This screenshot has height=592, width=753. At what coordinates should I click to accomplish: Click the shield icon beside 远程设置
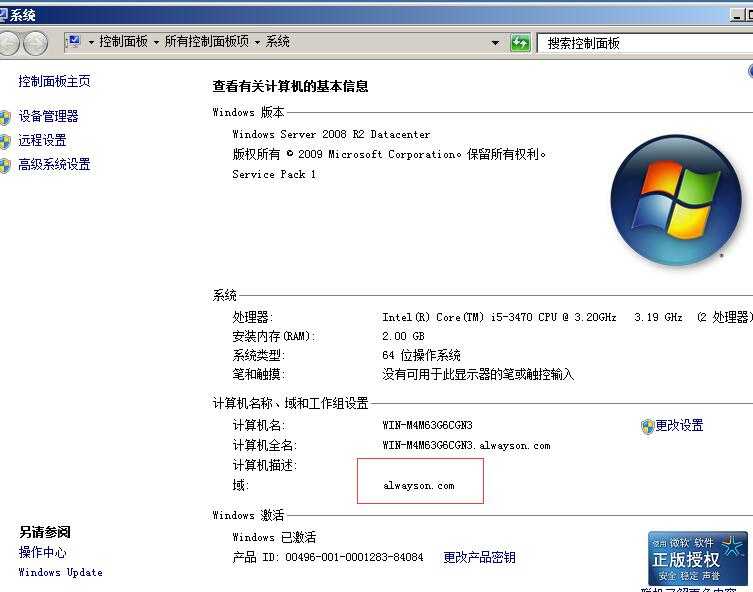point(5,141)
